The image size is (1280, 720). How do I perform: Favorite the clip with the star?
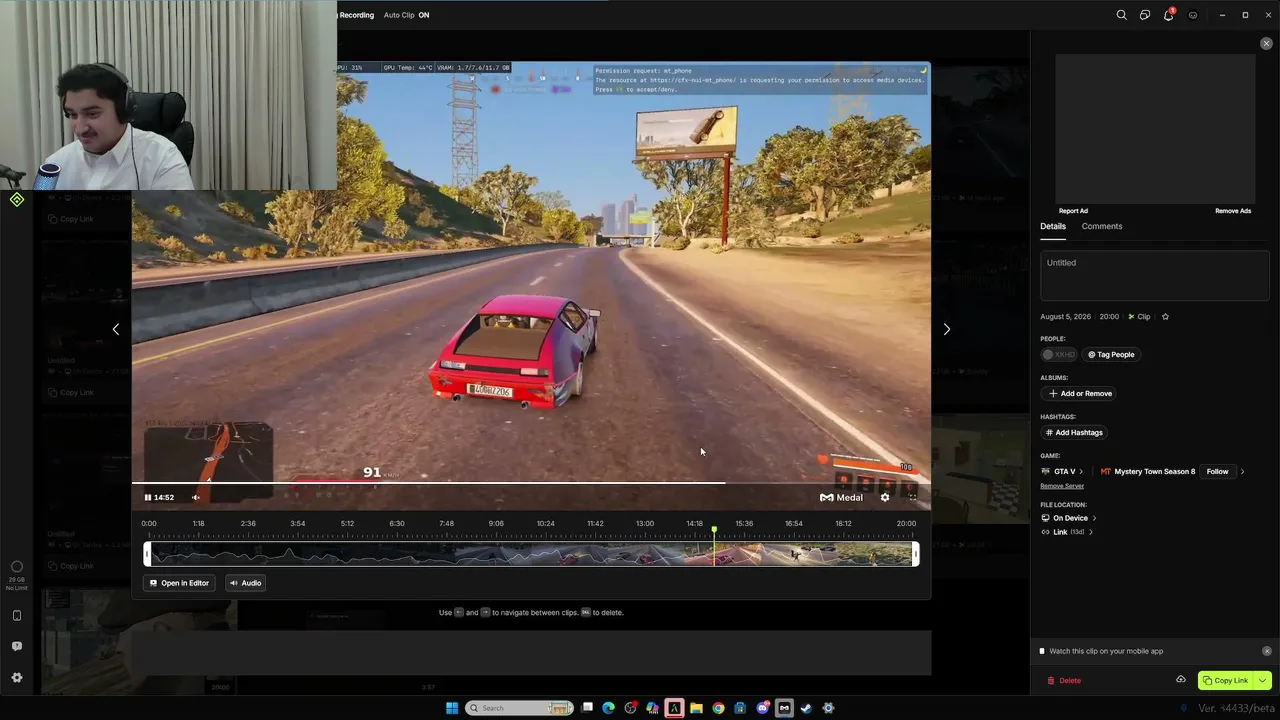1165,317
